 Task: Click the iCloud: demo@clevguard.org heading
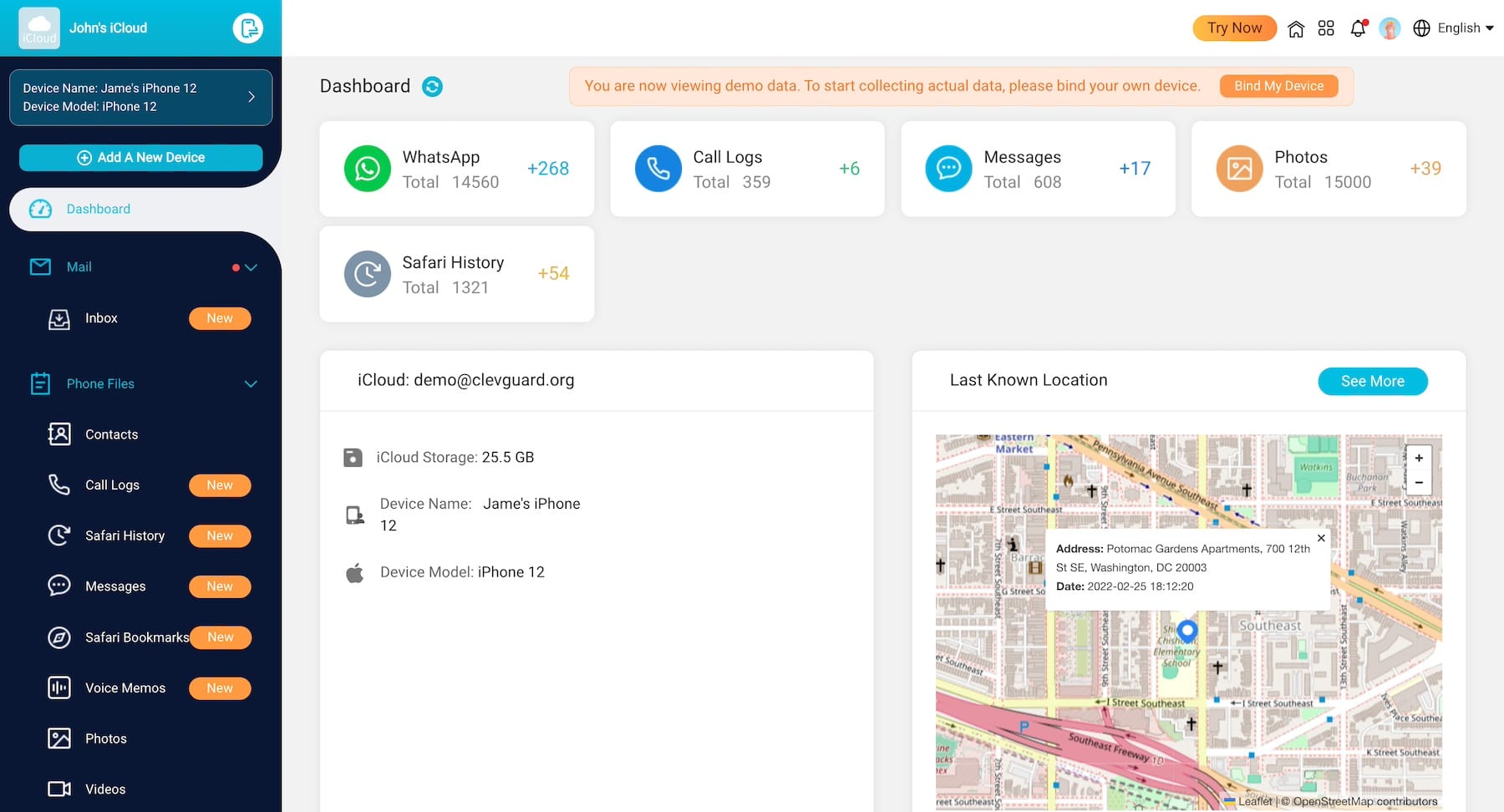pos(466,380)
